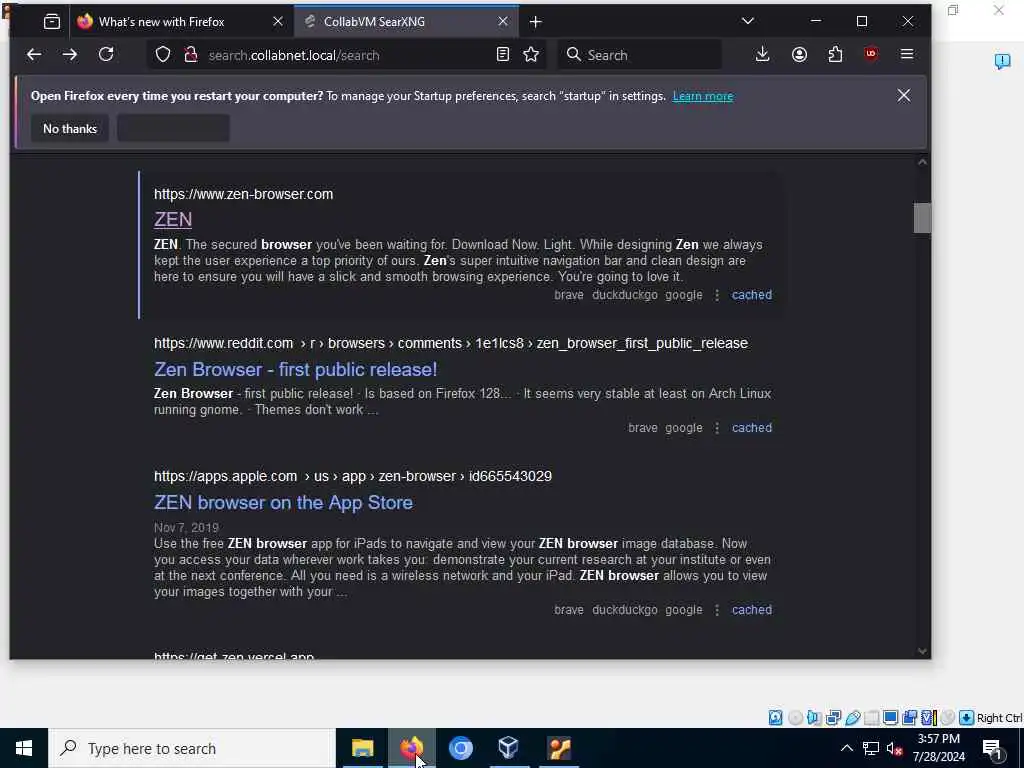
Task: Click the VirtualBox keyboard capture arrow icon
Action: tap(967, 718)
